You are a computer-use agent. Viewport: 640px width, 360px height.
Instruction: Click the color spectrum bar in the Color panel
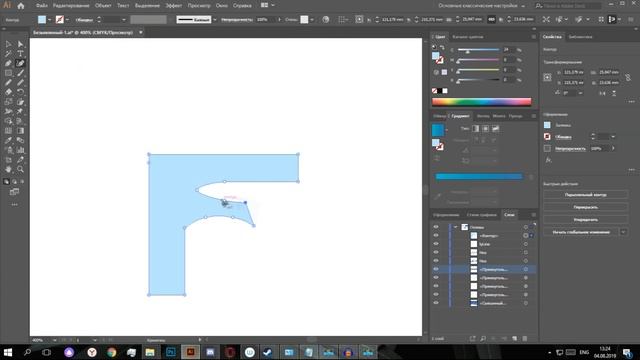(482, 102)
